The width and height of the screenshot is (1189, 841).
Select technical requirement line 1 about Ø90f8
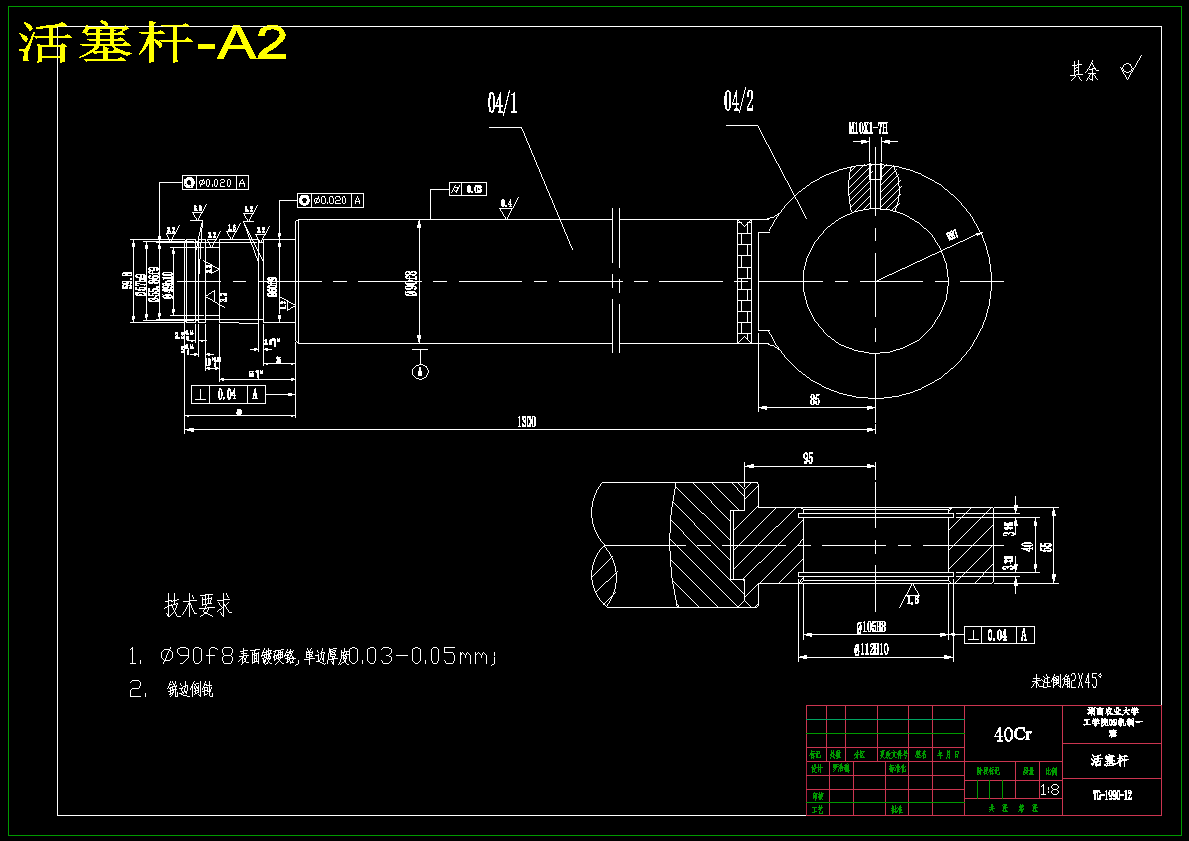(x=312, y=656)
